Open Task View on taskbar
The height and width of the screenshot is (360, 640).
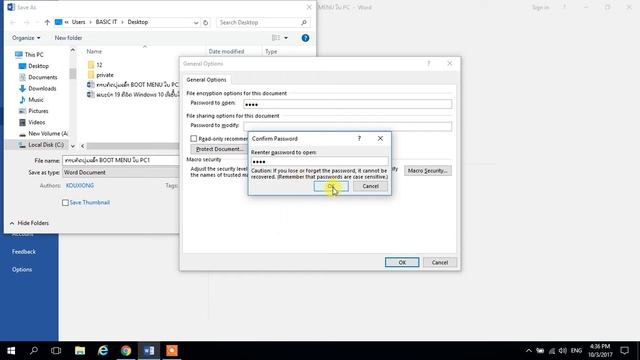click(x=56, y=351)
